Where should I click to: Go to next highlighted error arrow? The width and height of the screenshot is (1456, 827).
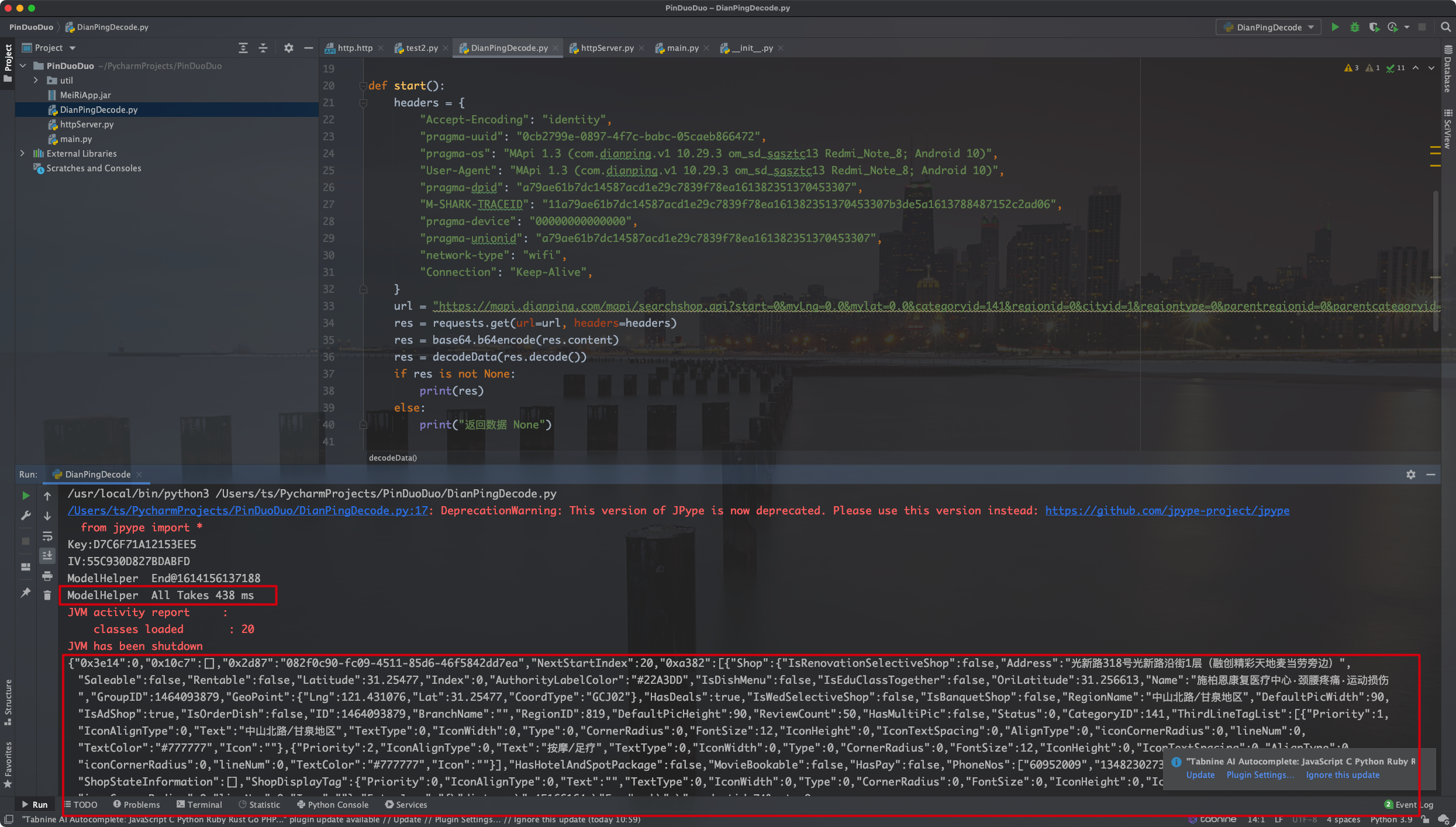point(1431,68)
